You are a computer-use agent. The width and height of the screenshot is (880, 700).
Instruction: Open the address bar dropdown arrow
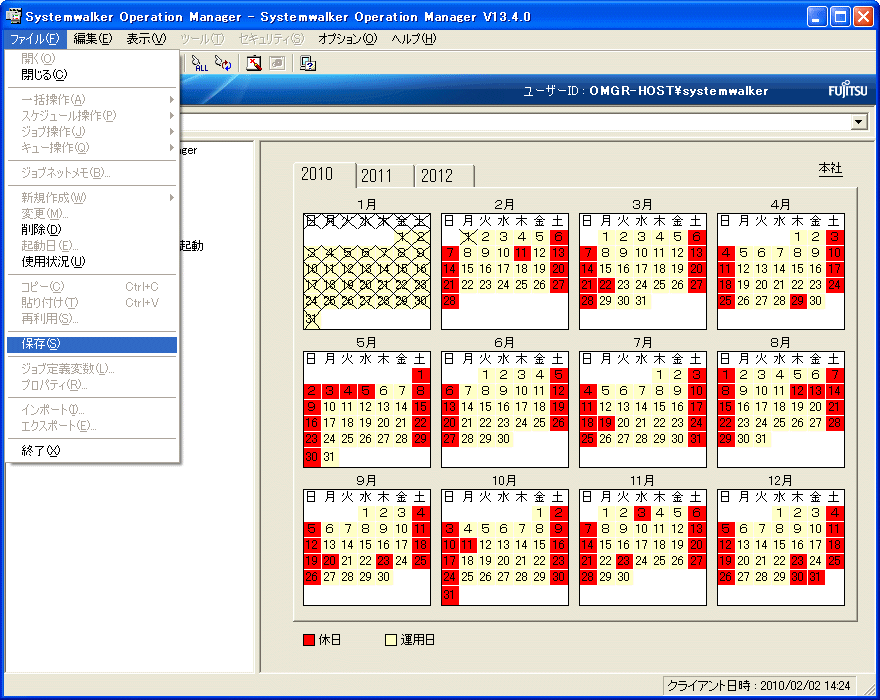point(859,122)
